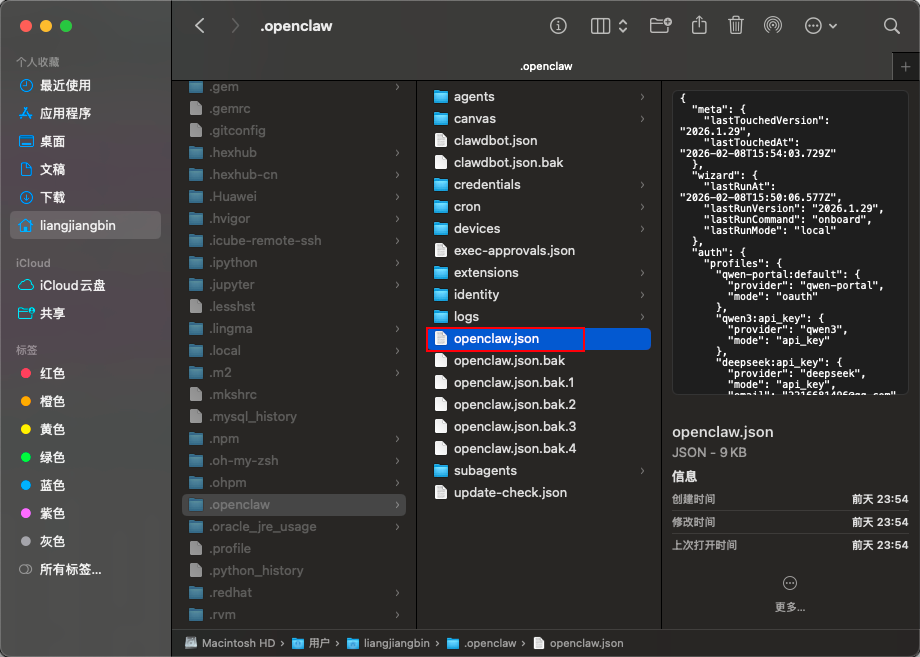Expand the credentials folder chevron

tap(642, 185)
